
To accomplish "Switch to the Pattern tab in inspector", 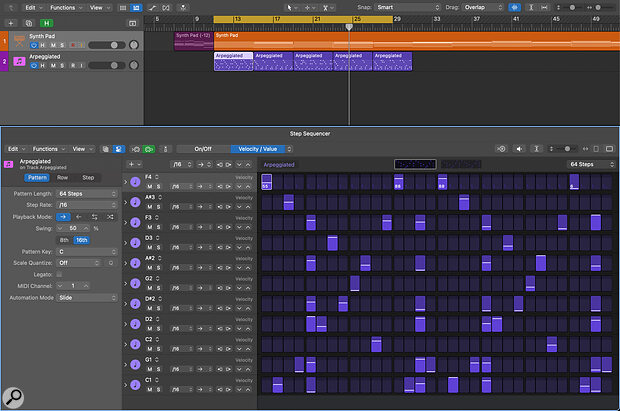I will point(37,178).
